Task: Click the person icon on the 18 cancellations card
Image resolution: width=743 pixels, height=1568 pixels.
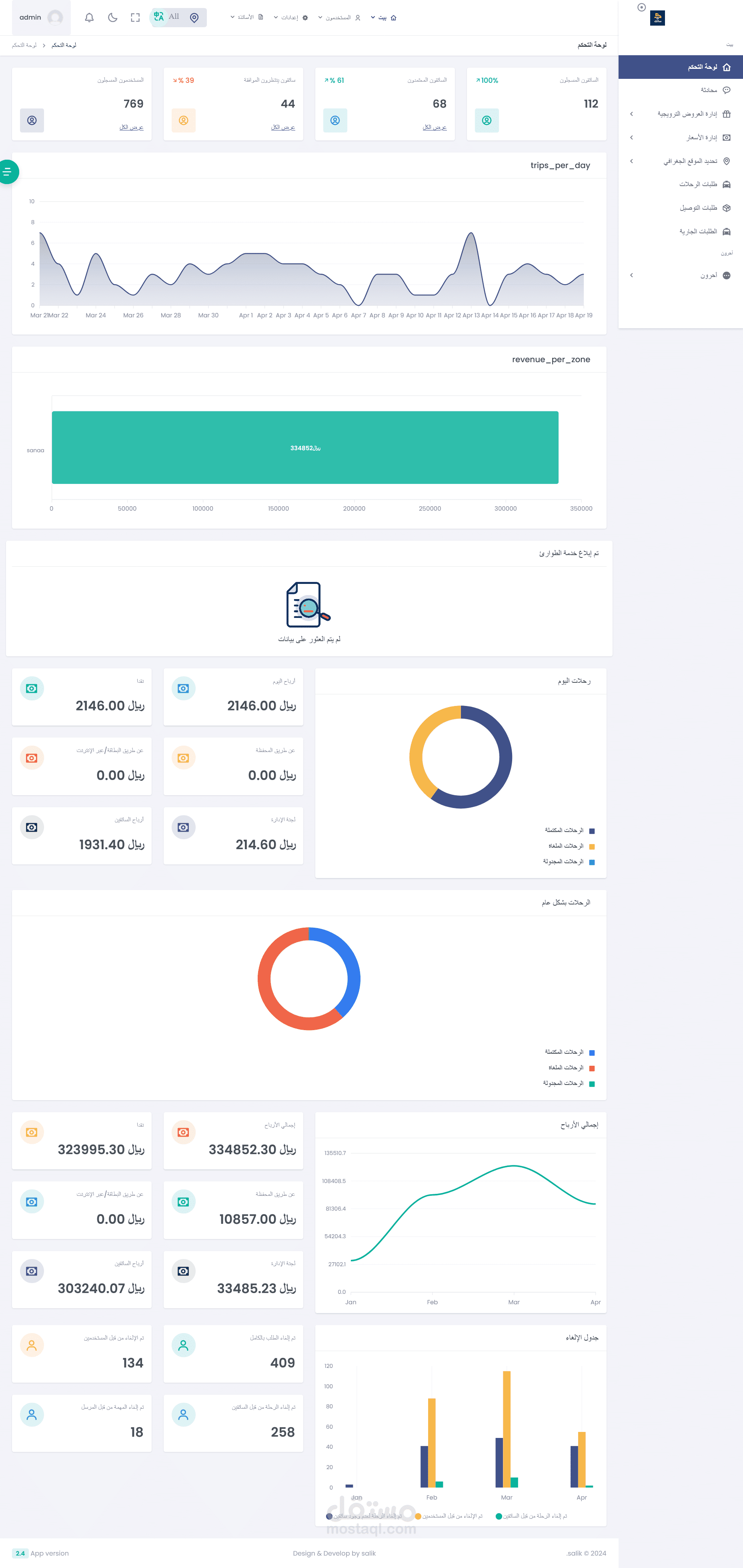Action: click(32, 1415)
